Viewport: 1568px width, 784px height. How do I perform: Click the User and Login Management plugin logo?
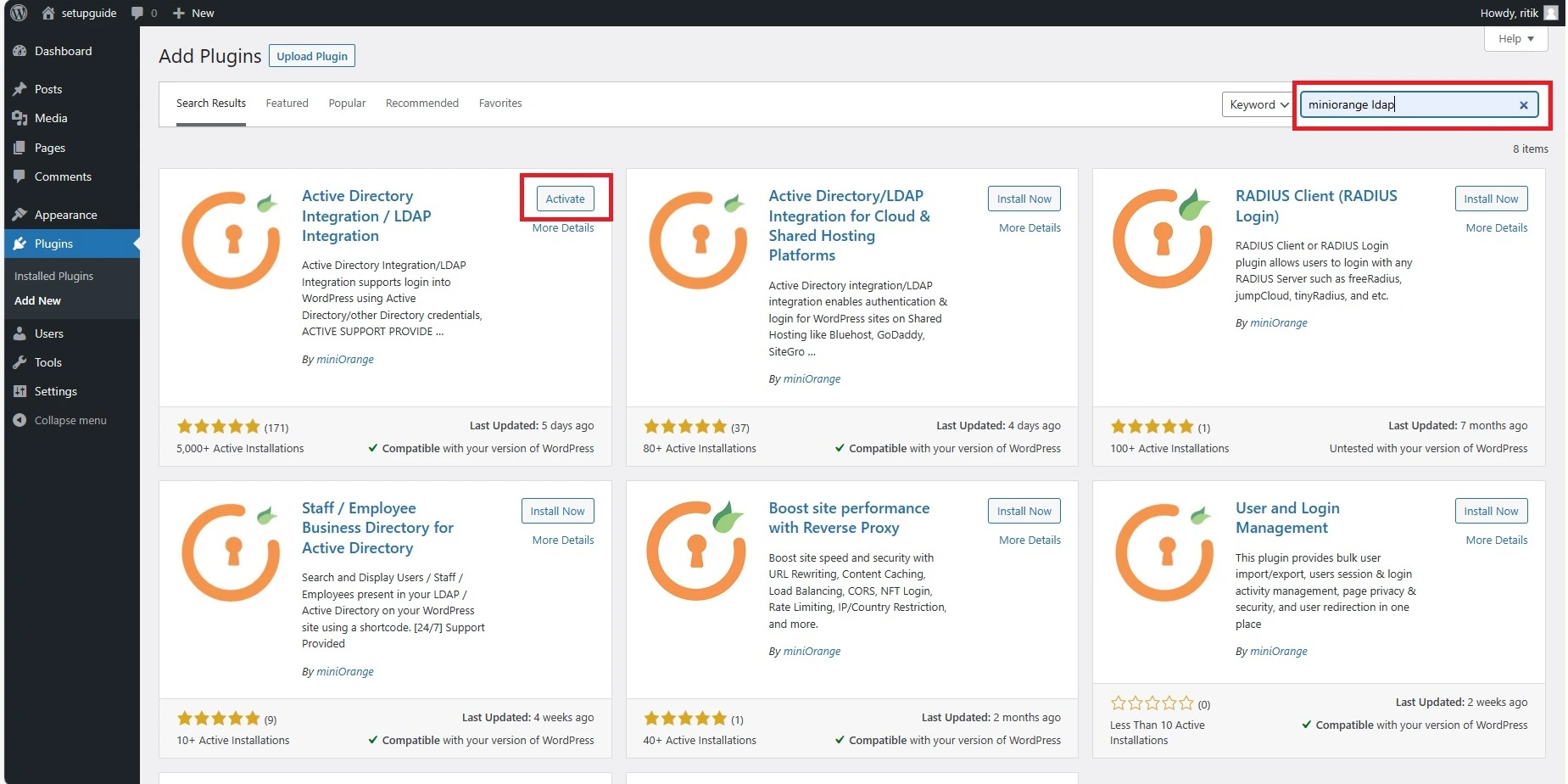click(1164, 552)
